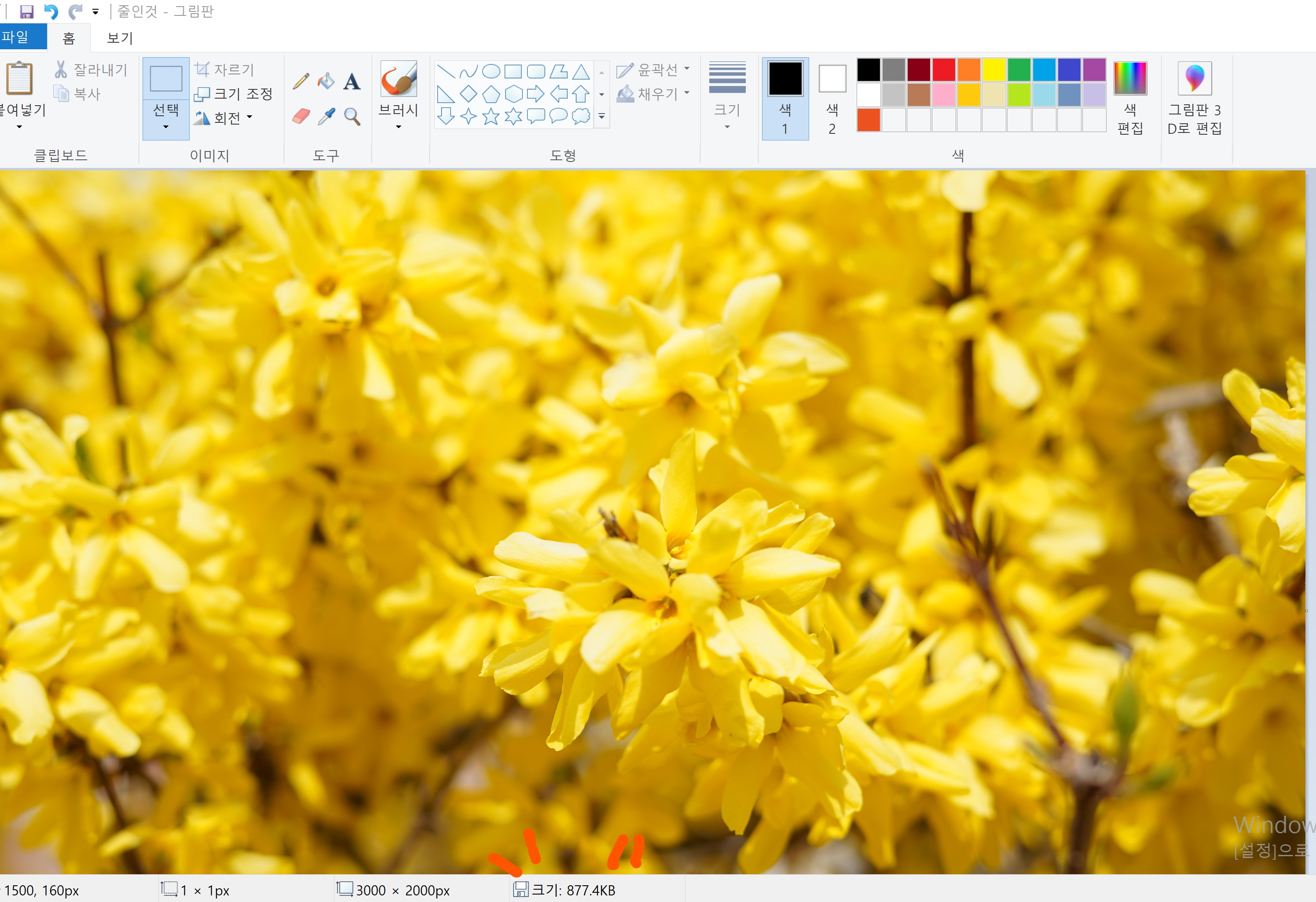This screenshot has width=1316, height=902.
Task: Open the Brushes (브러시) dropdown
Action: (398, 117)
